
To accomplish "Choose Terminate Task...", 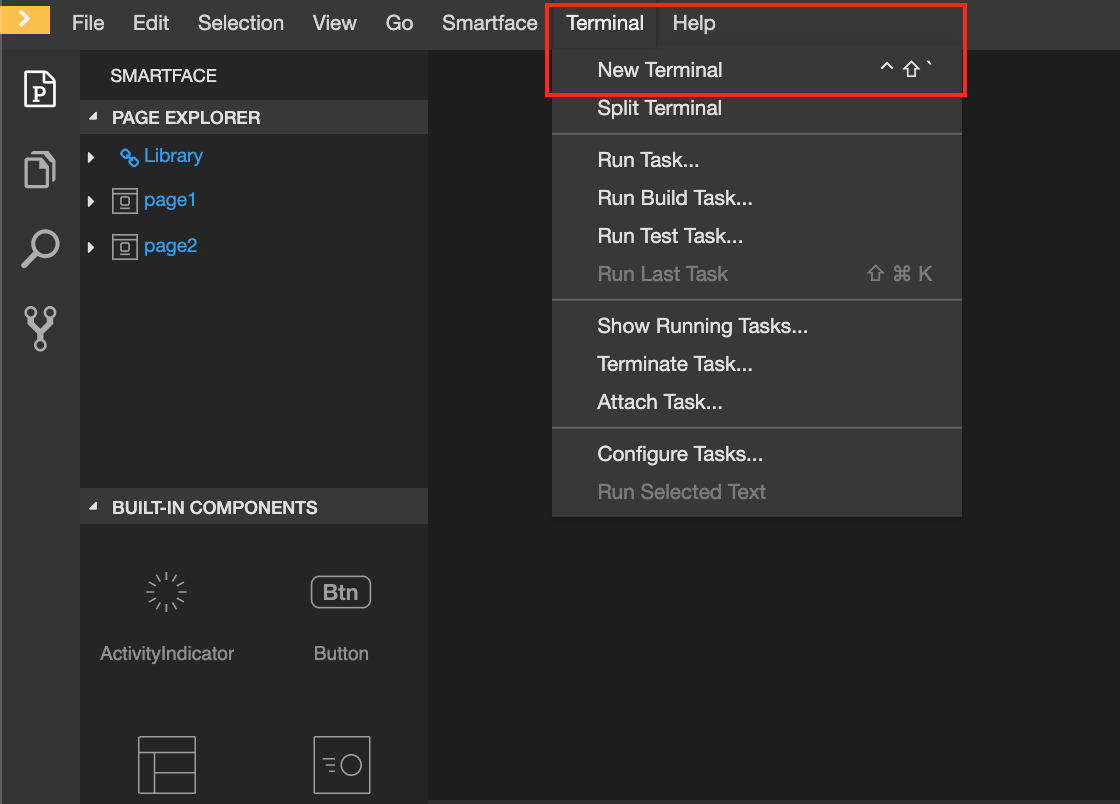I will (x=757, y=364).
